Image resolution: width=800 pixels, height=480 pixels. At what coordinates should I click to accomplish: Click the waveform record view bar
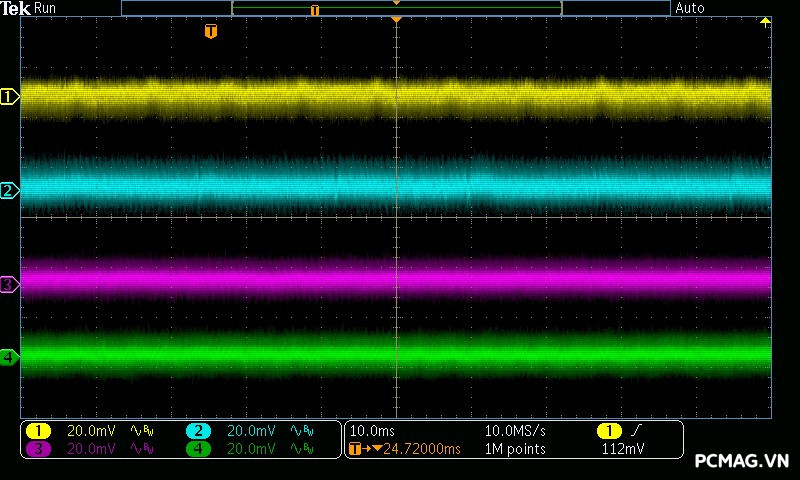pyautogui.click(x=396, y=8)
